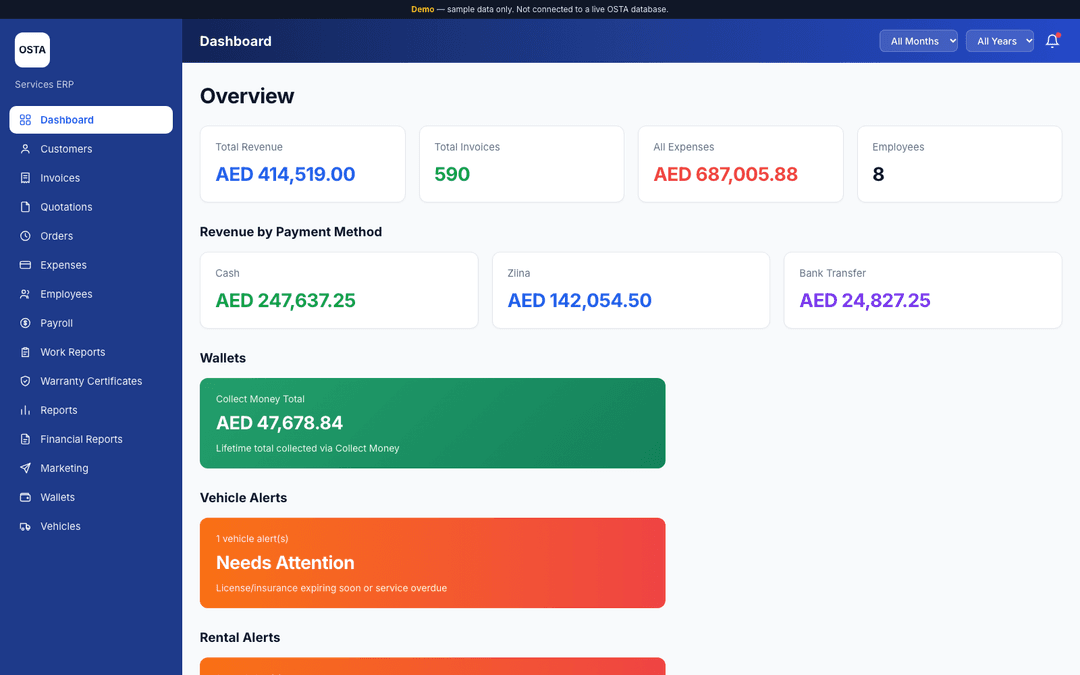Click AED 24,827.25 bank transfer amount
The width and height of the screenshot is (1080, 675).
(x=864, y=300)
